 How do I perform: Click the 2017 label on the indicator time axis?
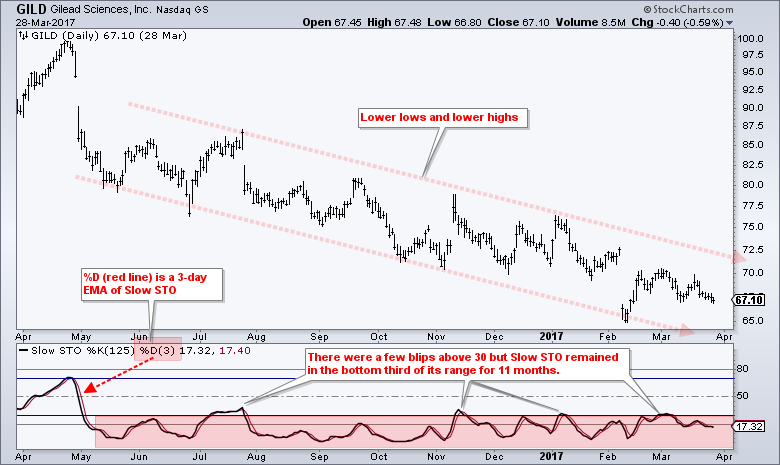click(x=551, y=456)
